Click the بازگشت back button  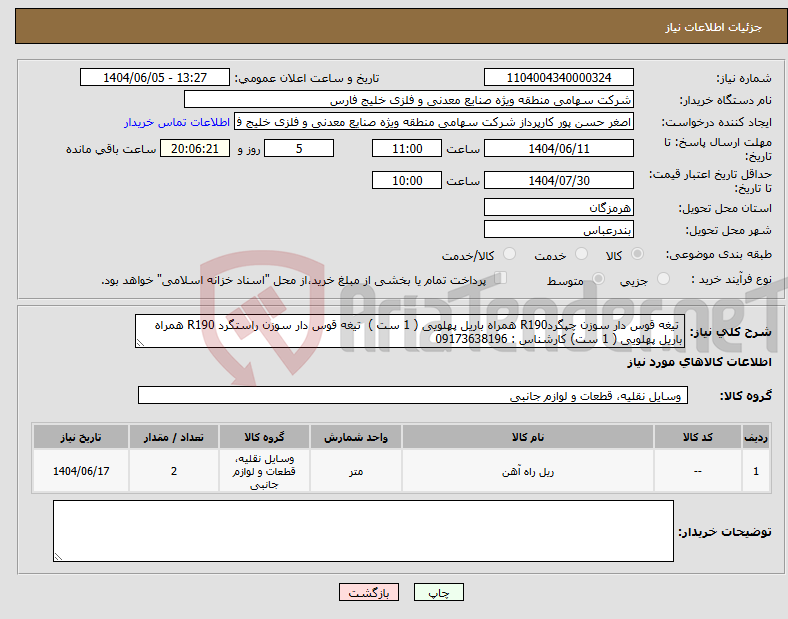pyautogui.click(x=369, y=592)
